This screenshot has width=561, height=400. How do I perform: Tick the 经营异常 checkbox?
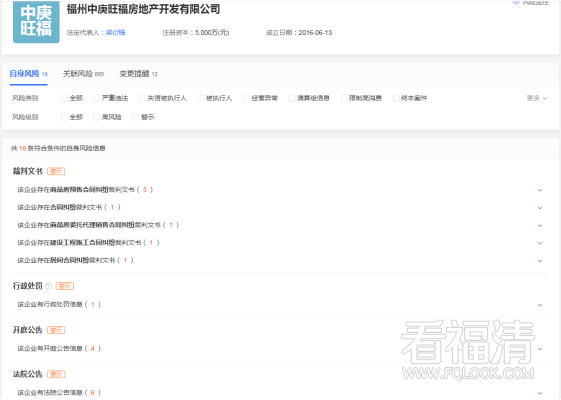246,98
